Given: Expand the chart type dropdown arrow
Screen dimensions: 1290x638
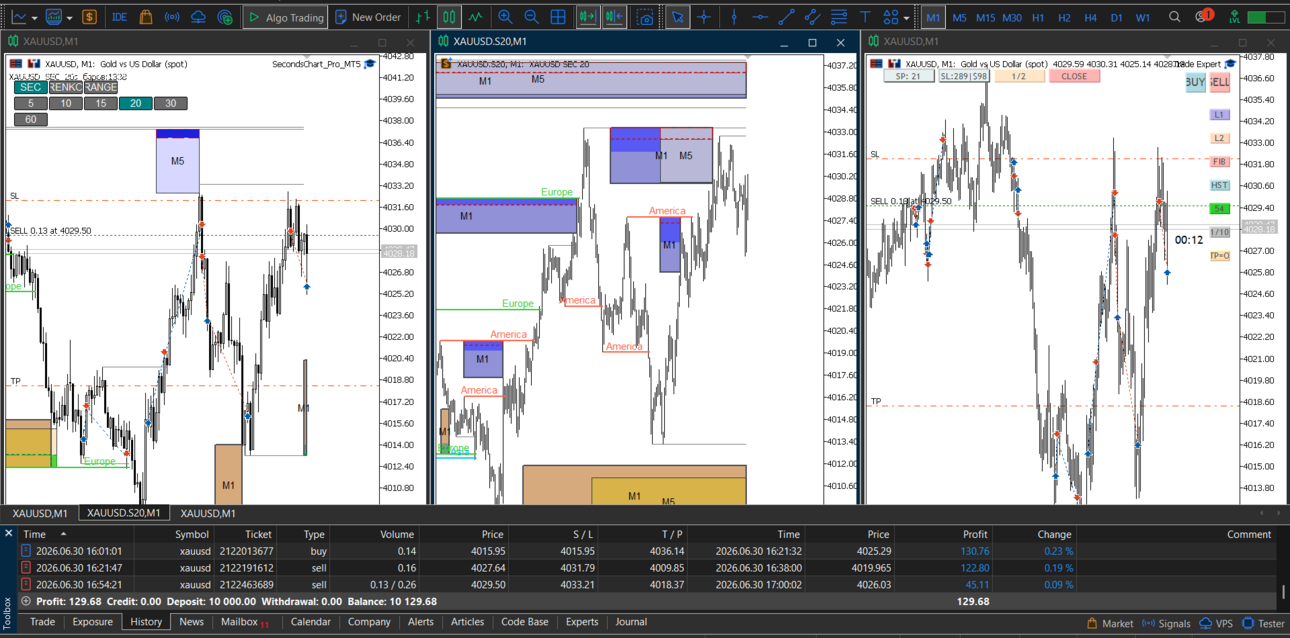Looking at the screenshot, I should [x=34, y=18].
